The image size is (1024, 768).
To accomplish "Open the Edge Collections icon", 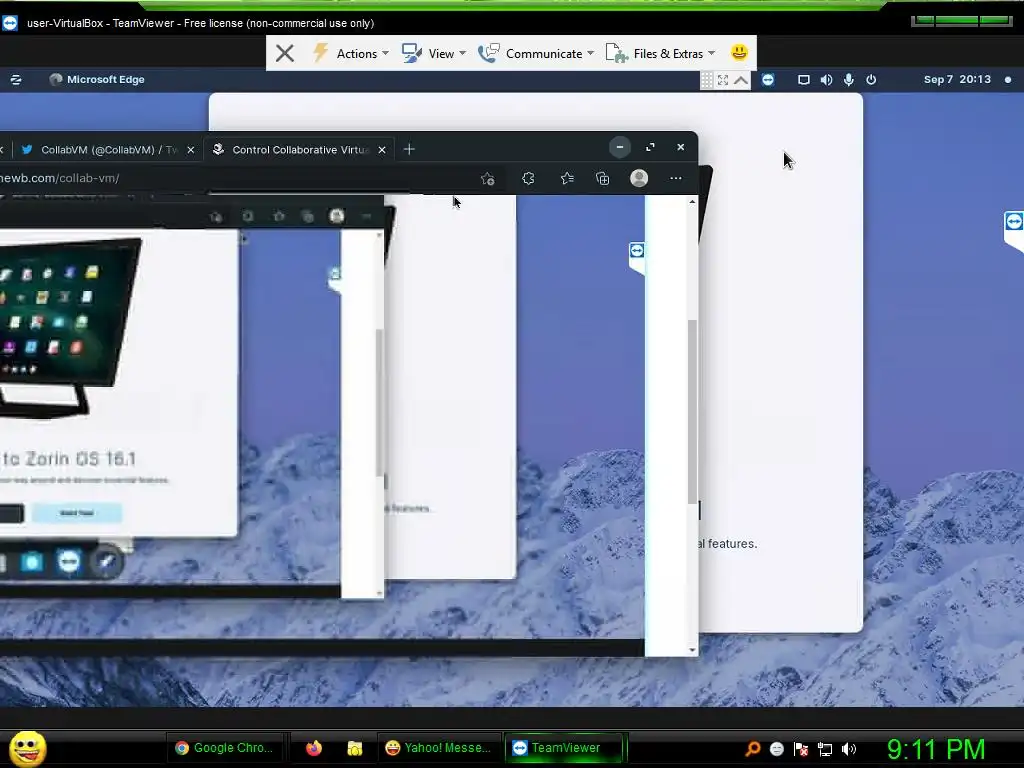I will [603, 178].
